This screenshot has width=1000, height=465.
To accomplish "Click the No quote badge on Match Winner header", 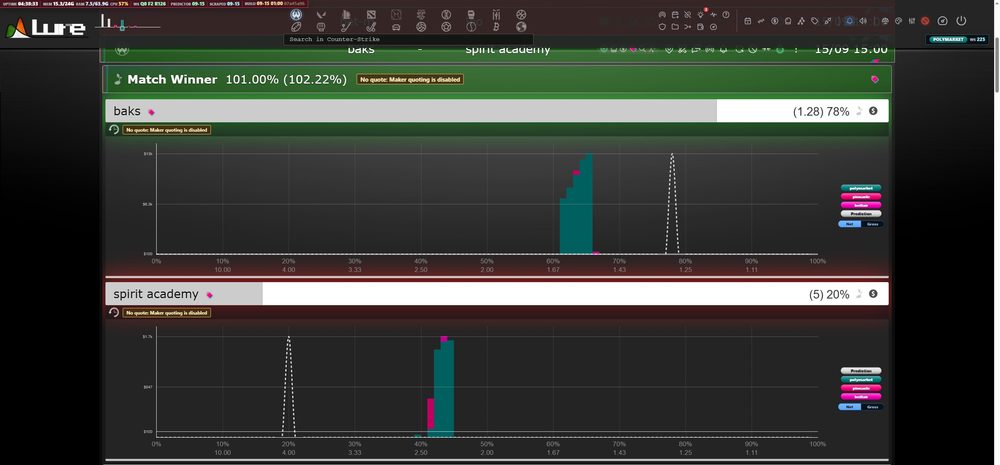I will pyautogui.click(x=410, y=80).
